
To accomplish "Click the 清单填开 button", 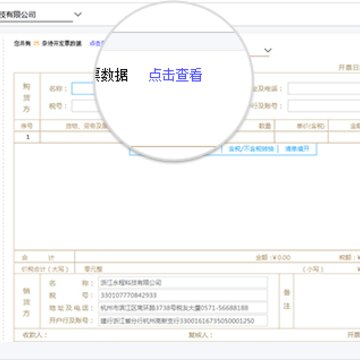I will point(297,149).
